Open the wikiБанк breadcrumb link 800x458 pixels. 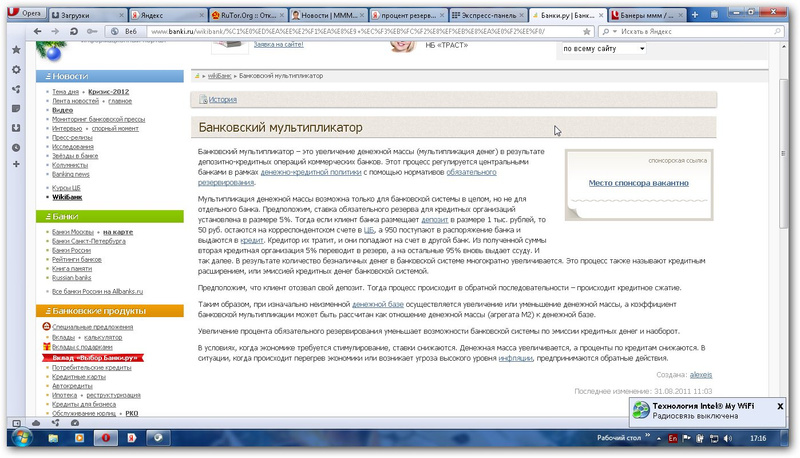point(219,76)
